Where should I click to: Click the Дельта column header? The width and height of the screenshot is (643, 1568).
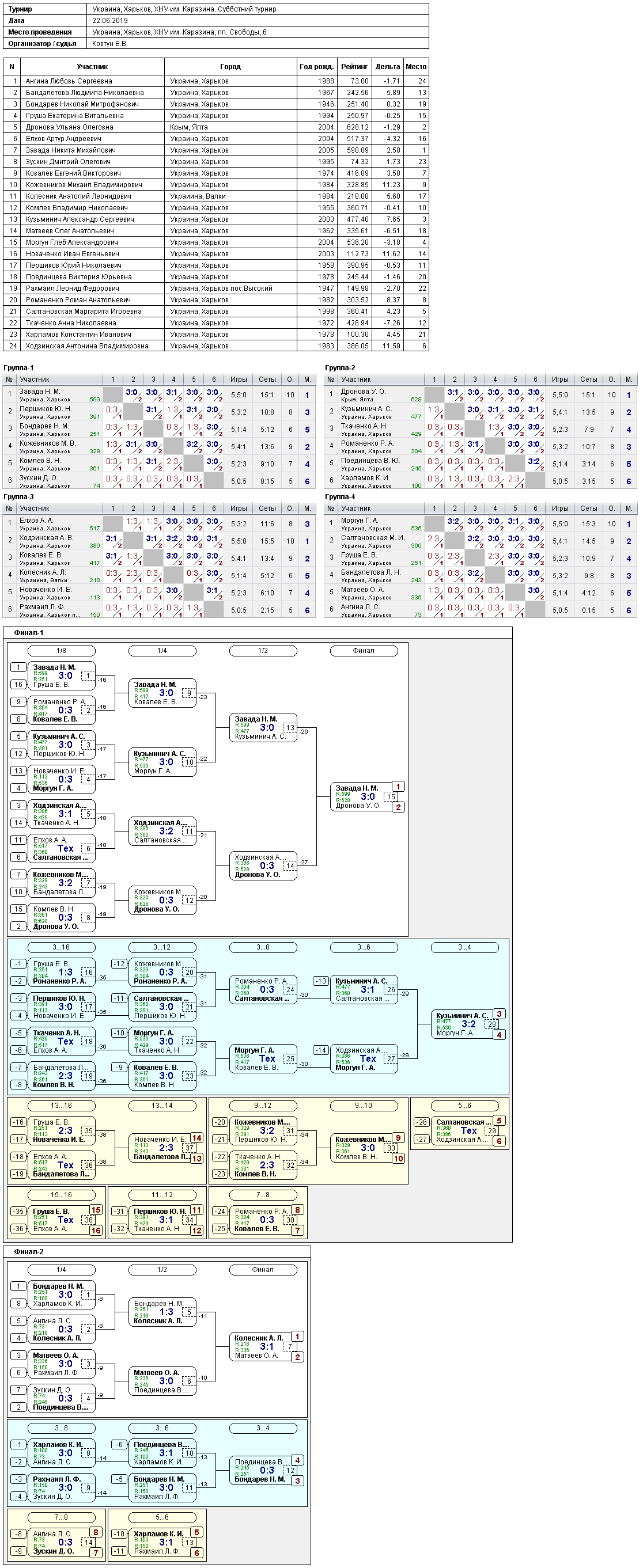(x=387, y=67)
